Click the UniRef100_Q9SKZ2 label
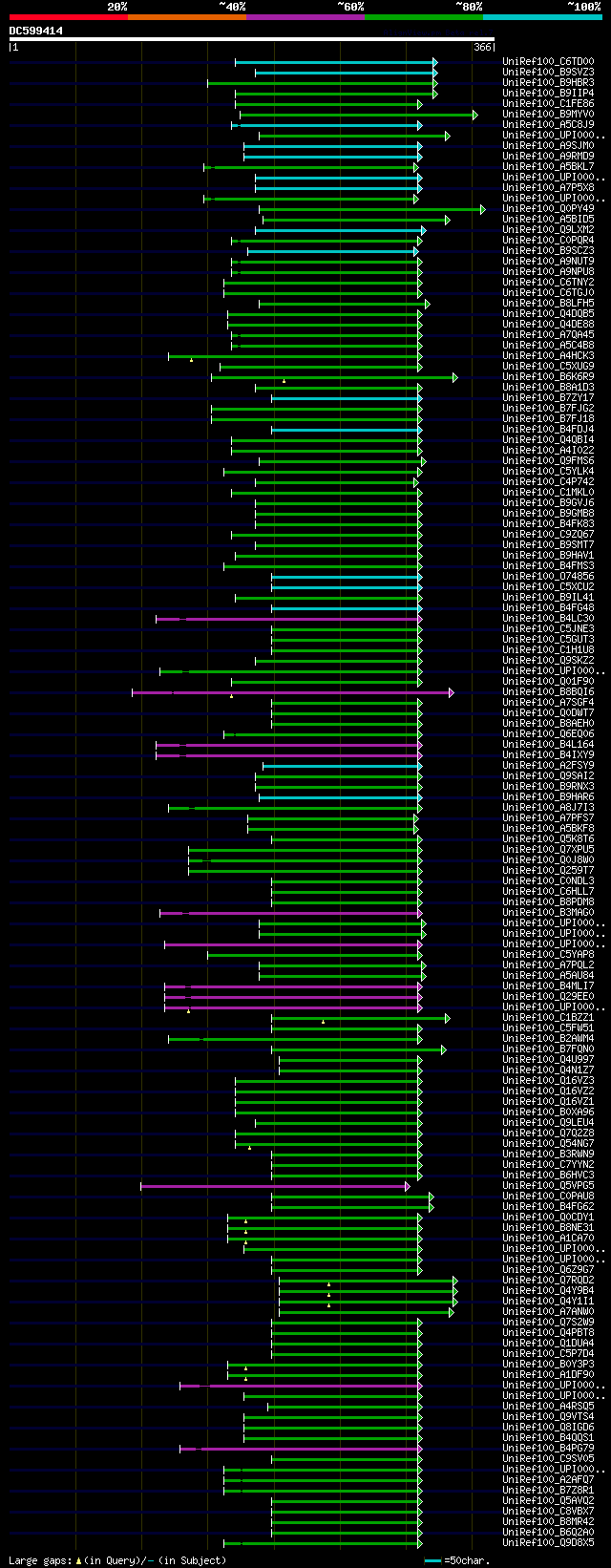Viewport: 611px width, 1568px height. [x=548, y=661]
